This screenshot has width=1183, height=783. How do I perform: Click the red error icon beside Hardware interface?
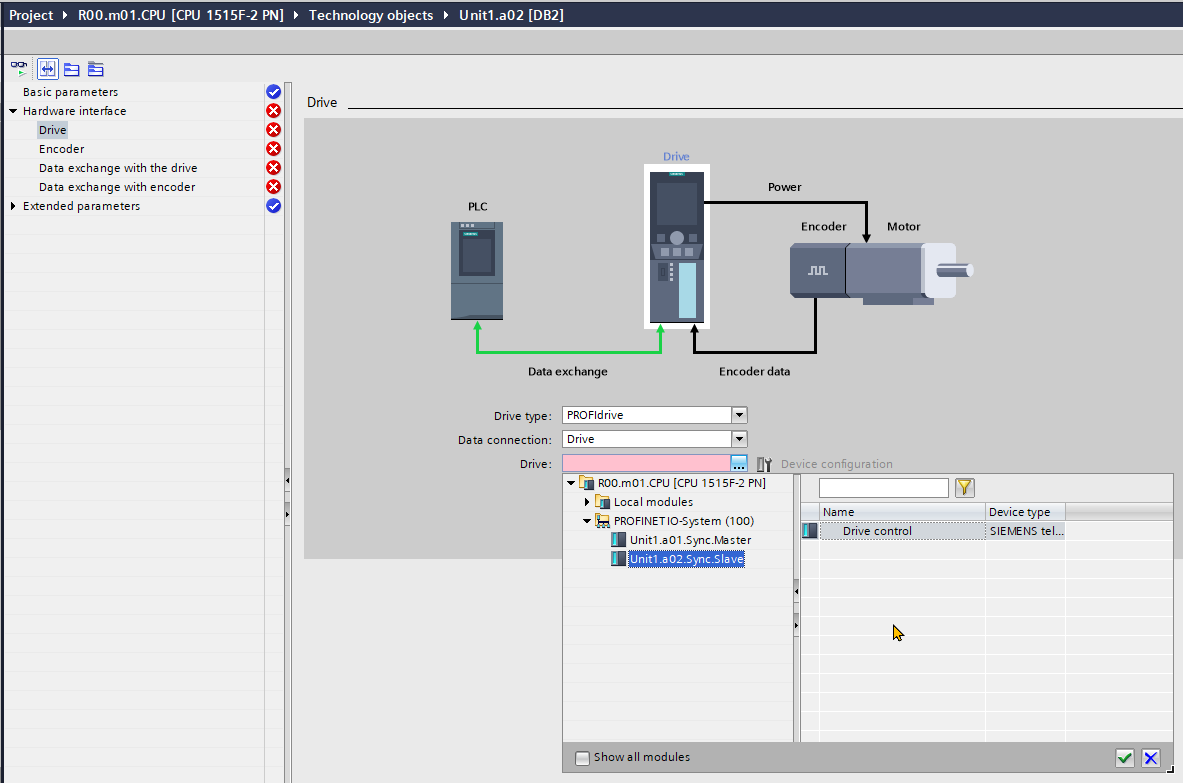[273, 111]
